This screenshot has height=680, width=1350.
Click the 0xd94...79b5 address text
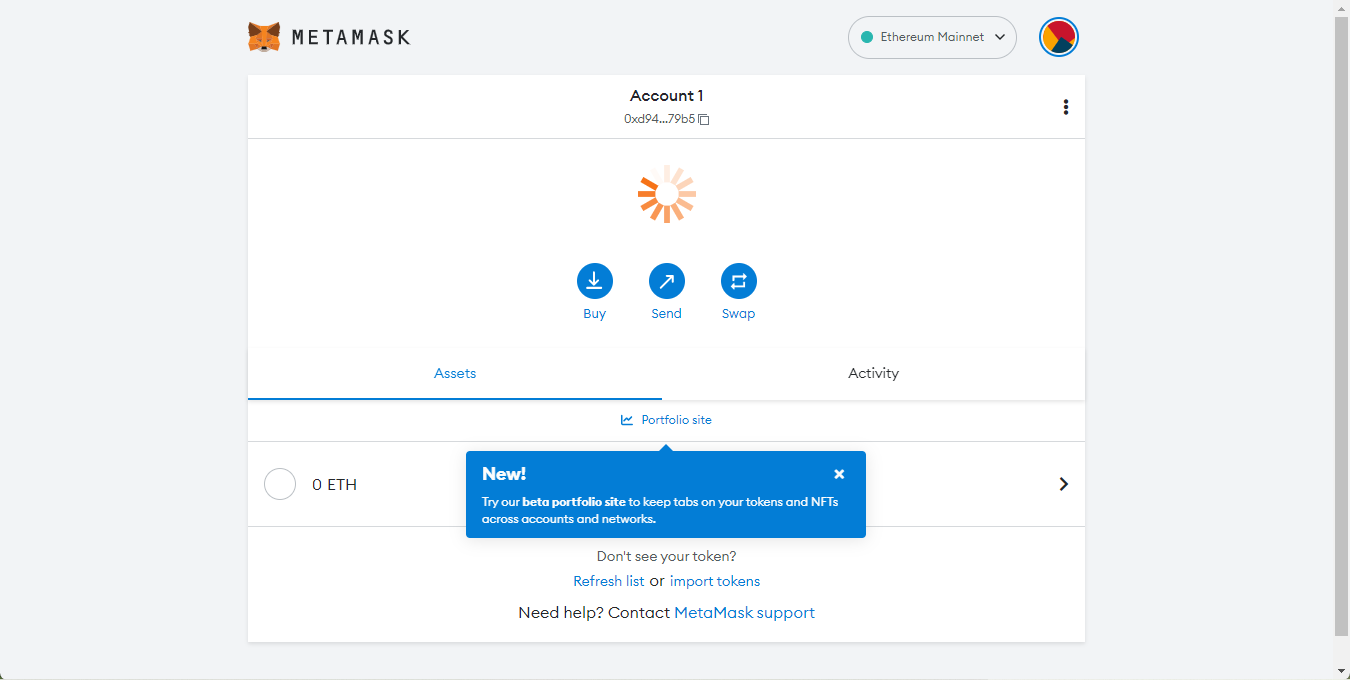coord(659,119)
